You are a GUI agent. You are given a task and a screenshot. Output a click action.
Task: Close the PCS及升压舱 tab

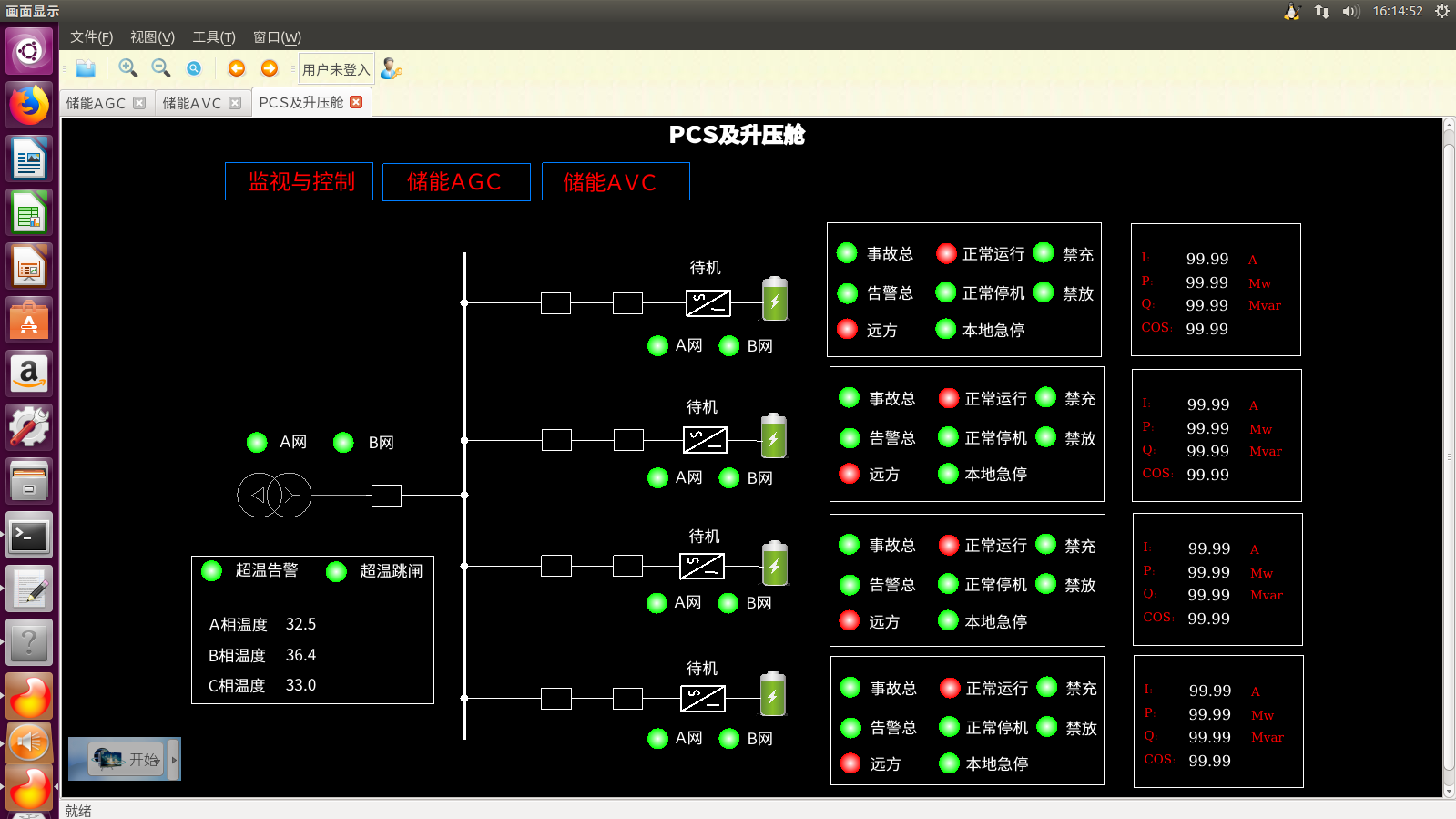356,102
